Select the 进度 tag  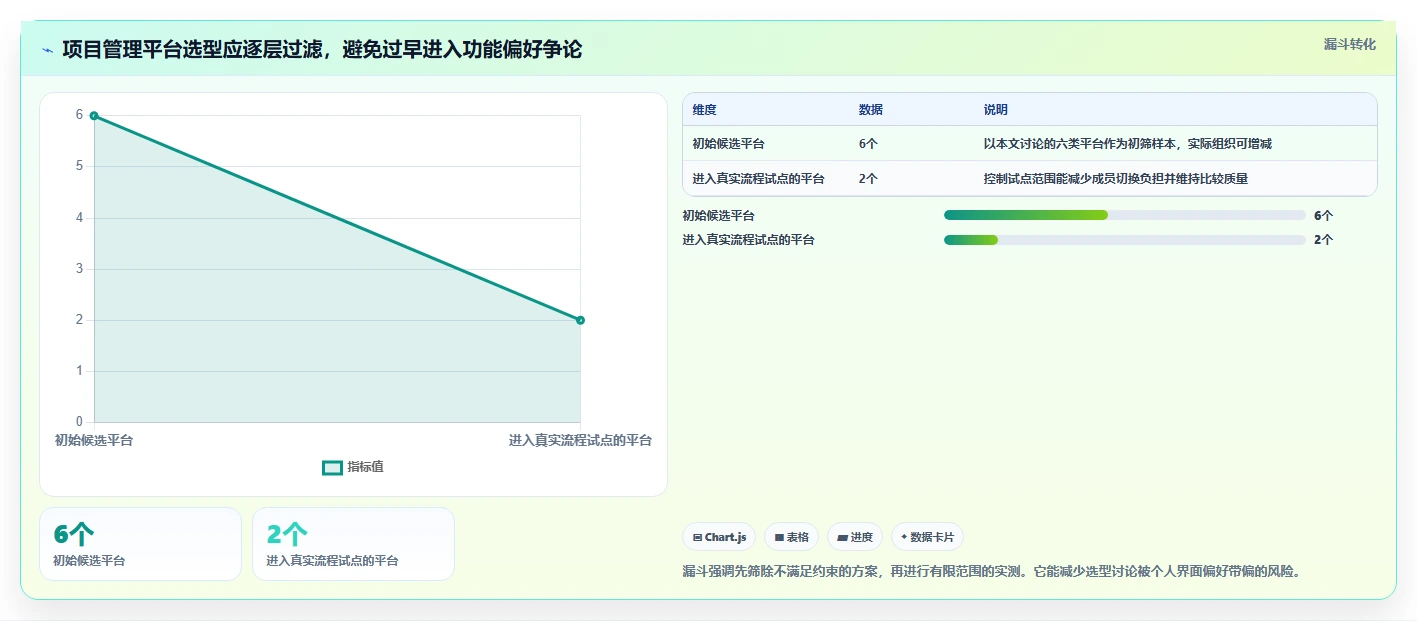pyautogui.click(x=855, y=537)
